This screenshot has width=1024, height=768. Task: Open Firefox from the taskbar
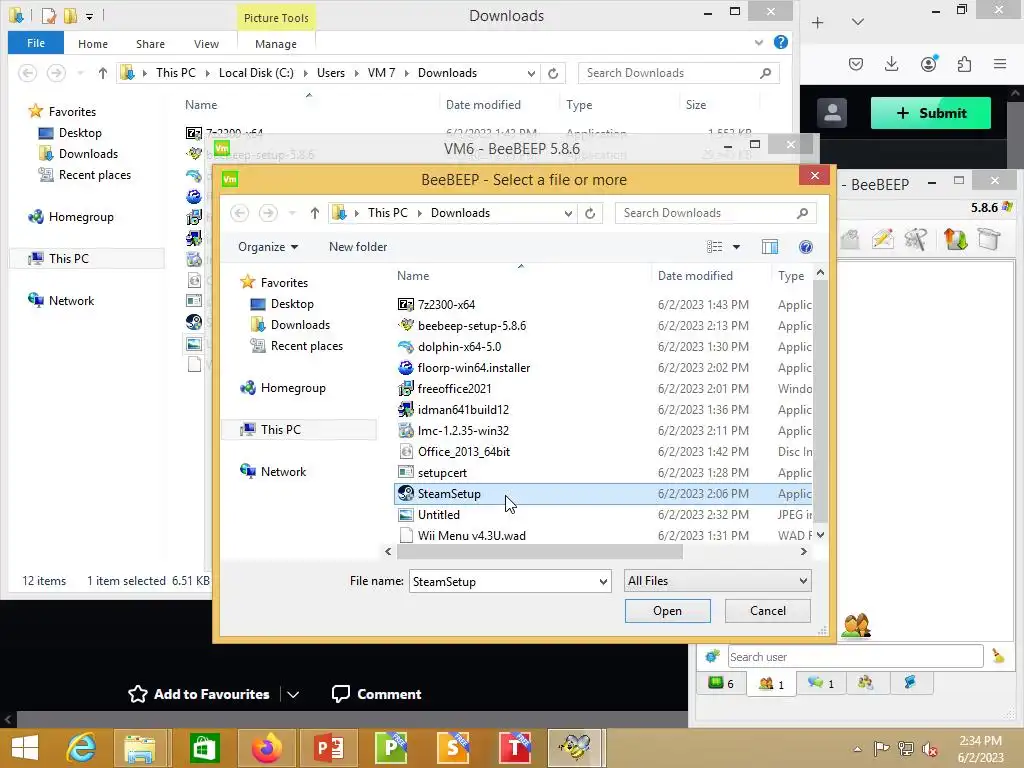tap(266, 748)
